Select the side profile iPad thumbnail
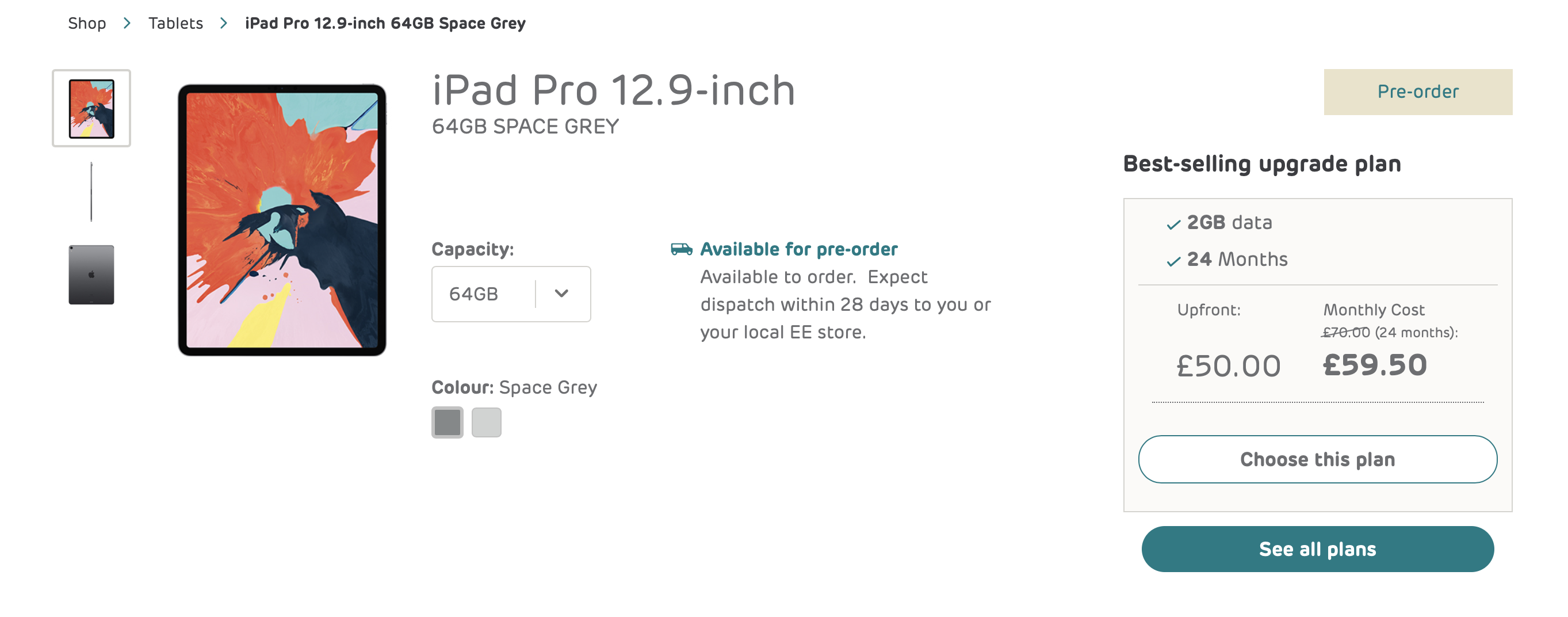This screenshot has height=617, width=1568. pyautogui.click(x=91, y=192)
